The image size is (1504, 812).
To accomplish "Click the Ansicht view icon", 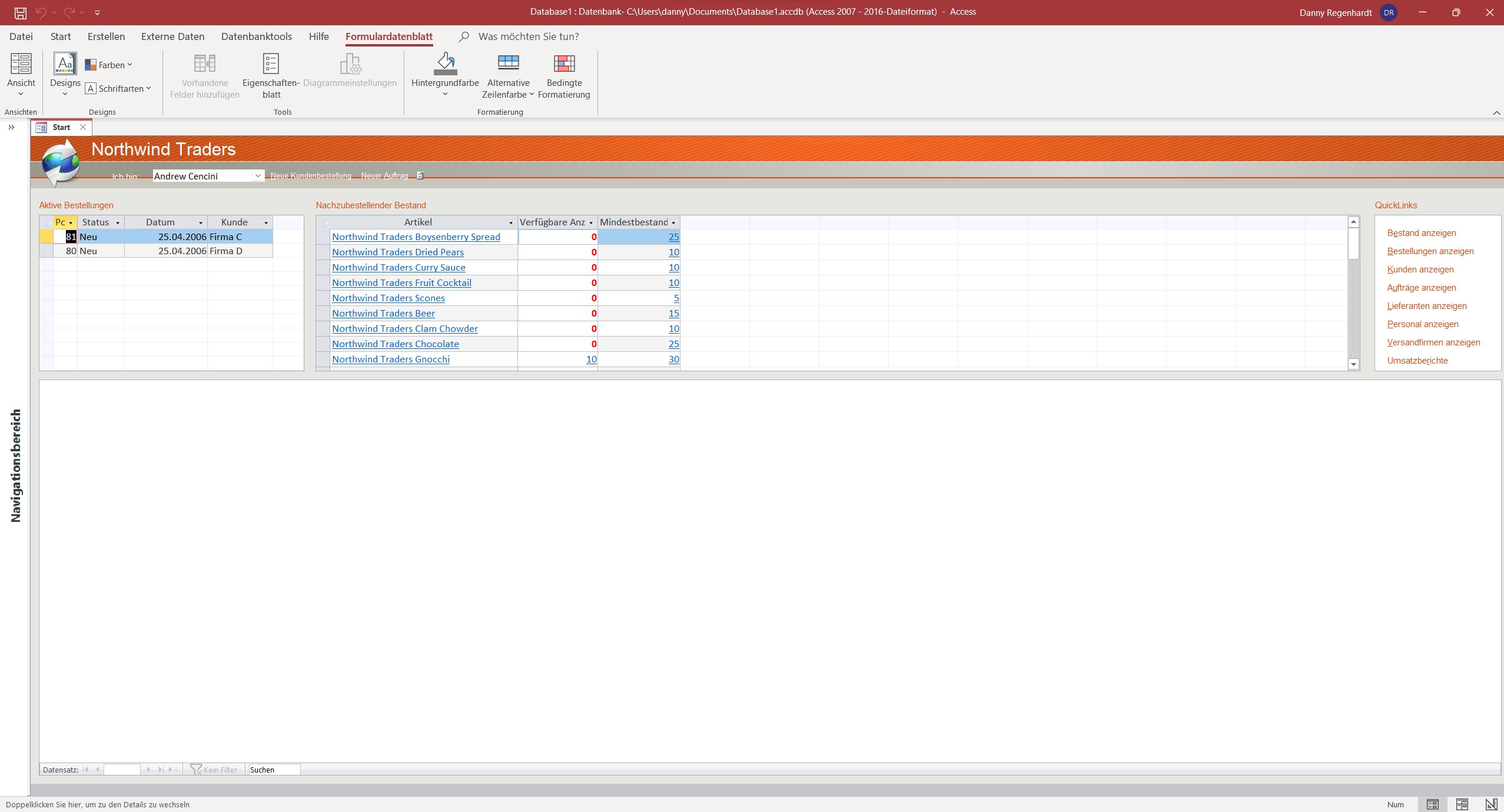I will click(x=21, y=64).
